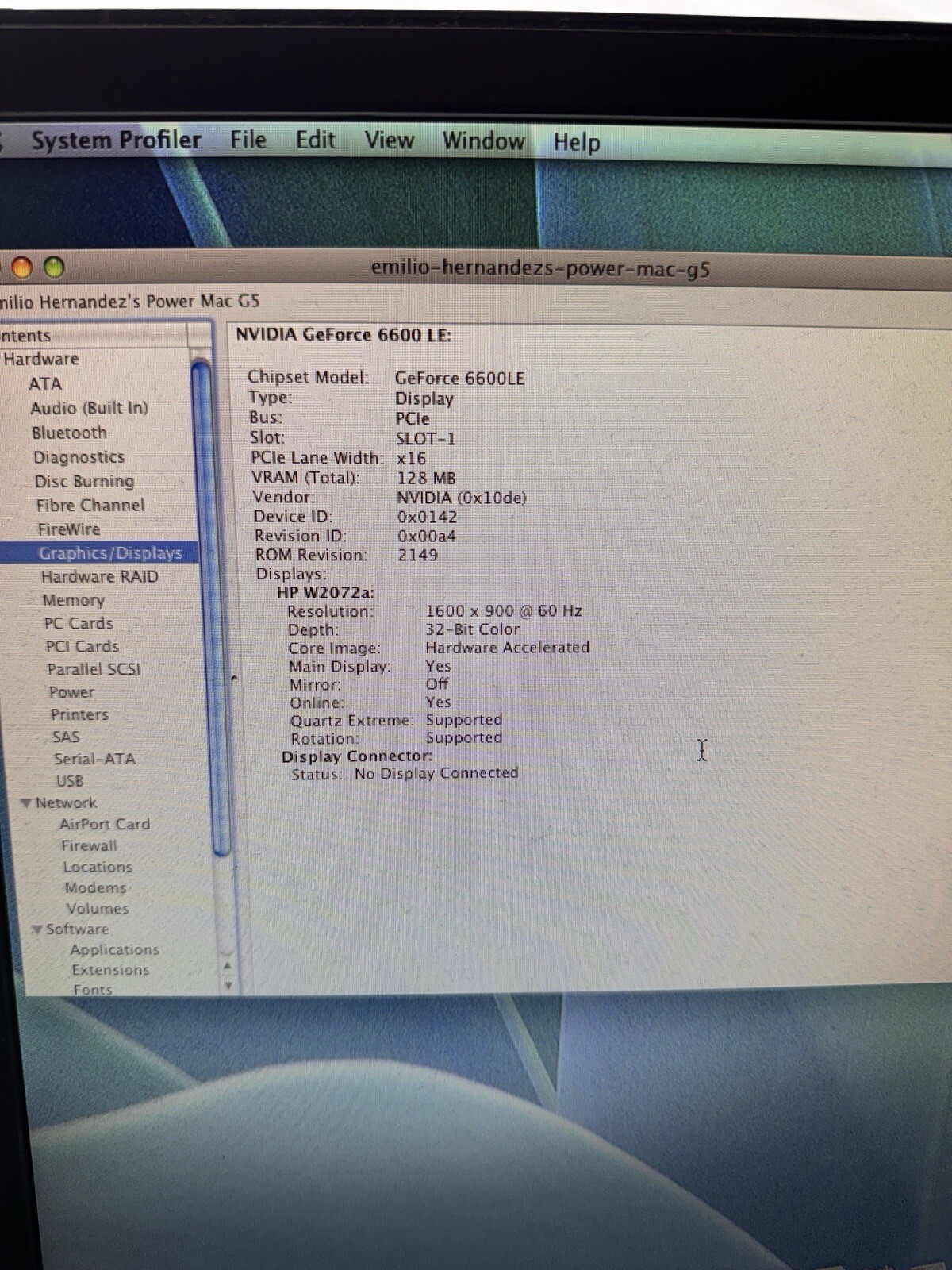This screenshot has height=1270, width=952.
Task: View Printers information
Action: pyautogui.click(x=79, y=714)
